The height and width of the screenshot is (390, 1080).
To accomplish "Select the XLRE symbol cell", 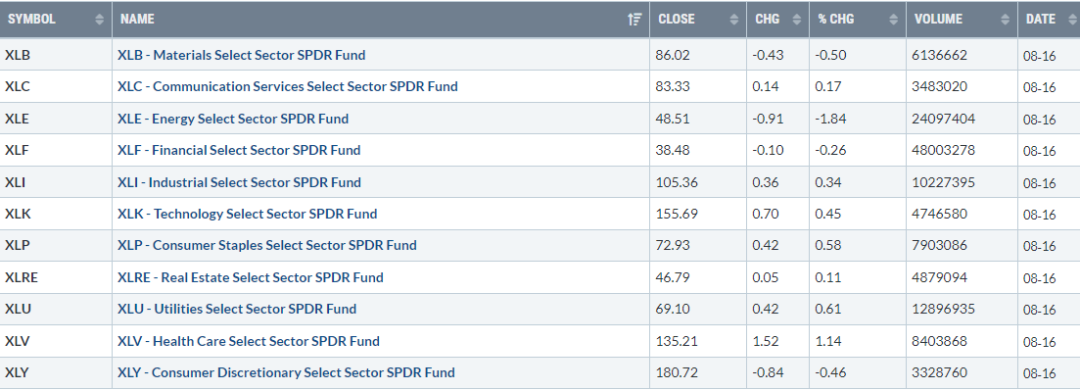I will (56, 277).
